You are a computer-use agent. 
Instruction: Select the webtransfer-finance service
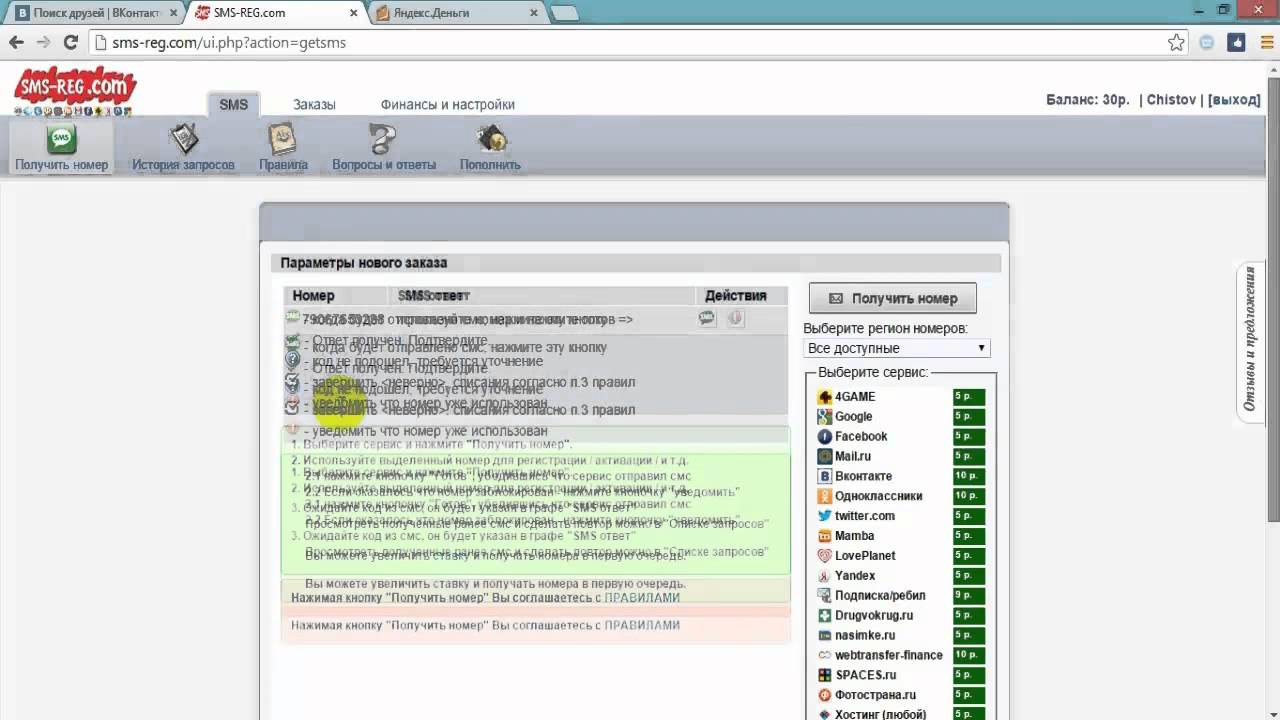[889, 655]
